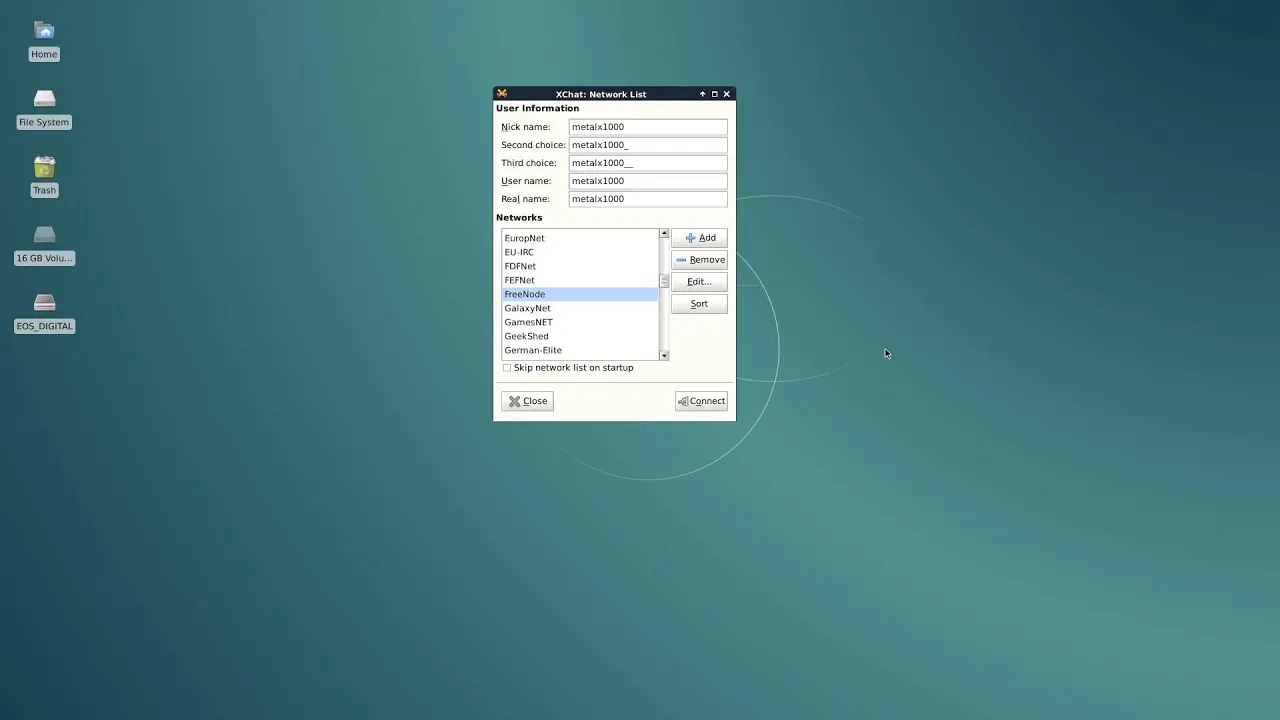Click networks list scrollbar down arrow
This screenshot has height=720, width=1280.
coord(664,355)
